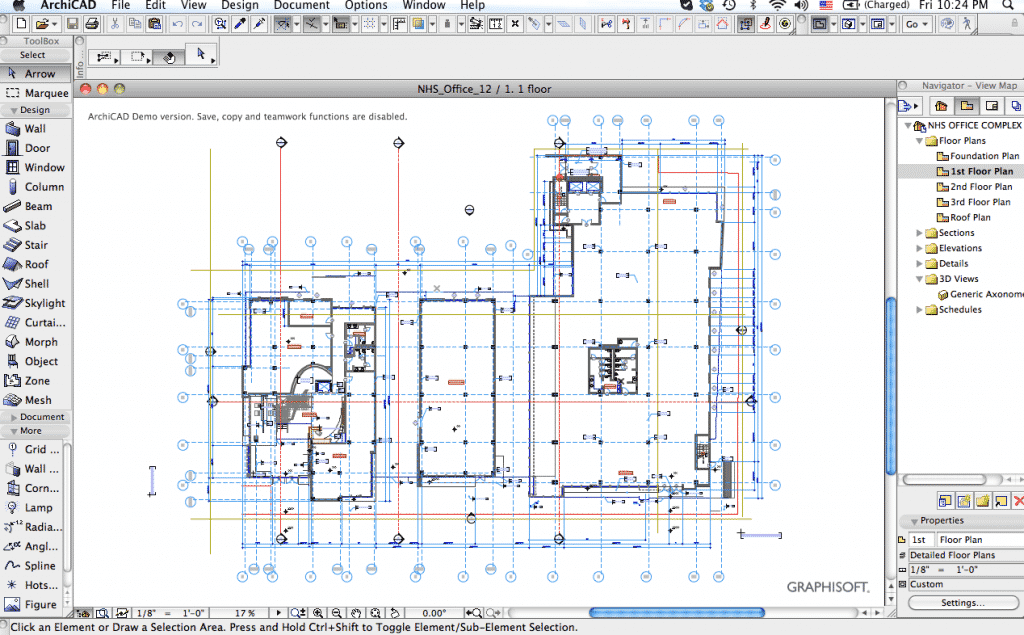Screen dimensions: 1024x635
Task: Click the Undo arrow icon
Action: click(x=177, y=24)
